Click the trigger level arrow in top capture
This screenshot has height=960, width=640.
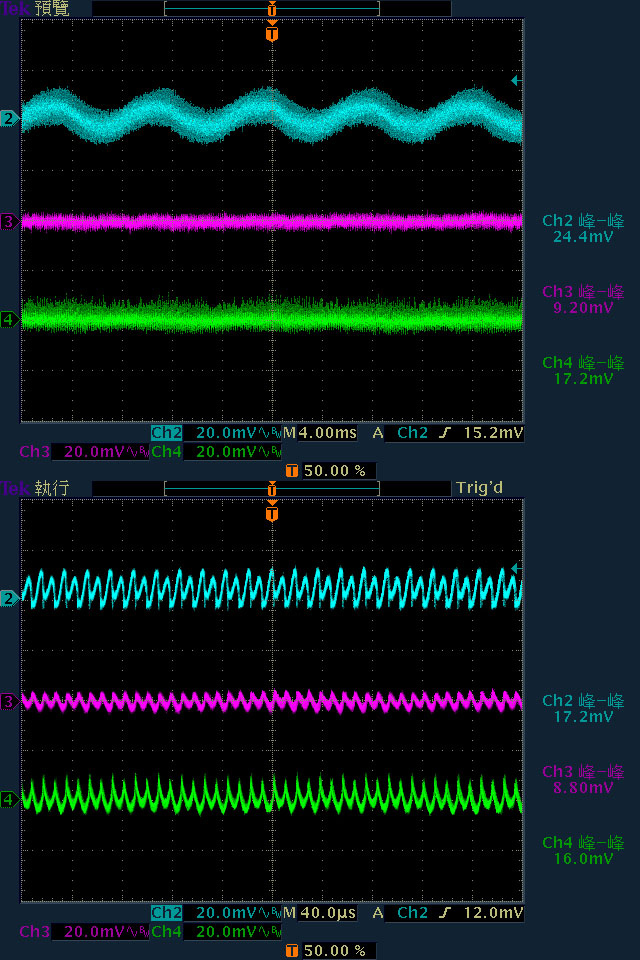point(516,80)
